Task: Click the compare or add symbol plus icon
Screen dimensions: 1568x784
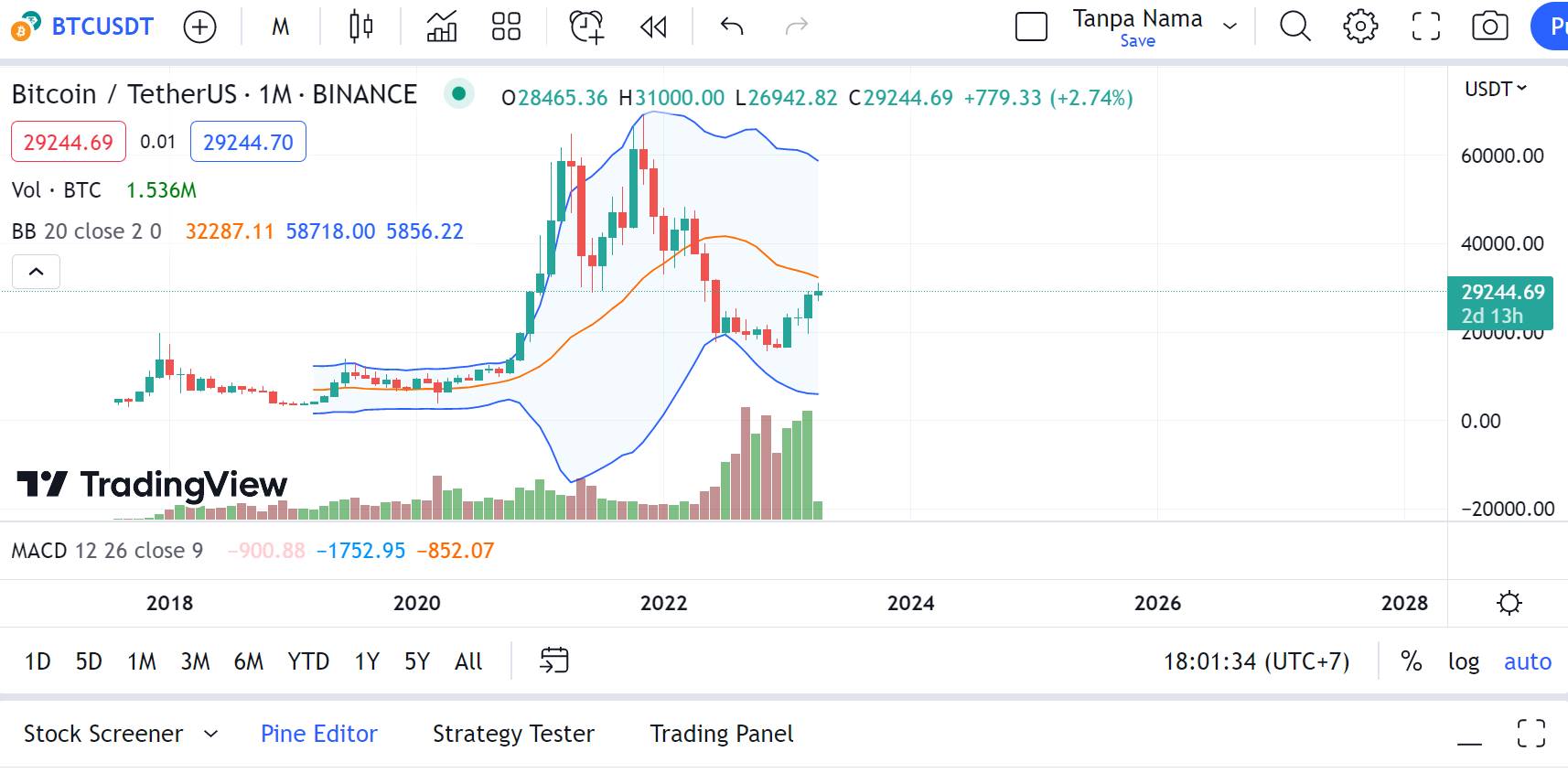Action: (199, 27)
